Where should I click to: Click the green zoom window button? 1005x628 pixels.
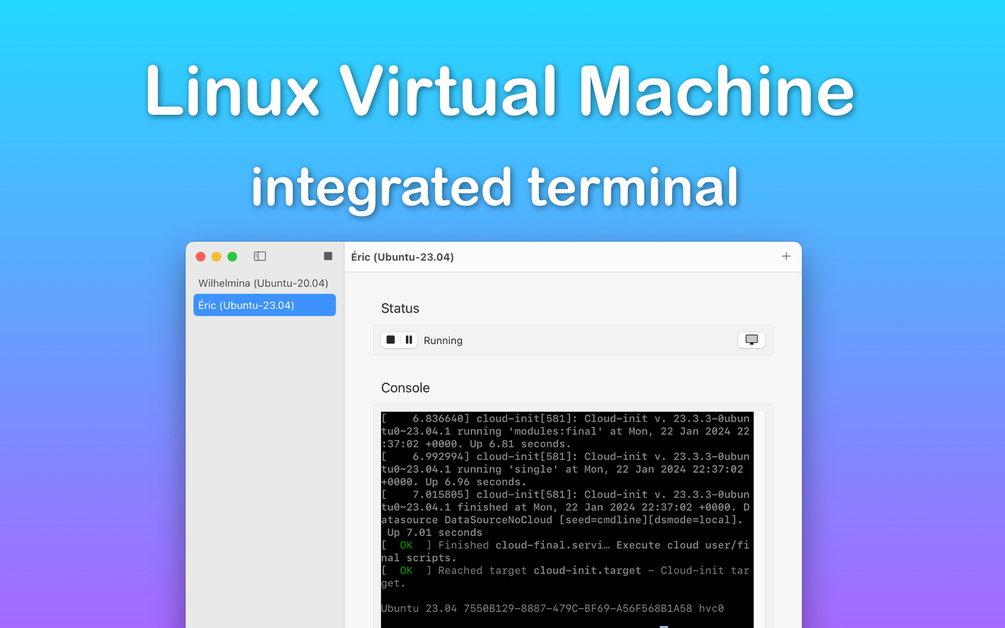coord(232,256)
